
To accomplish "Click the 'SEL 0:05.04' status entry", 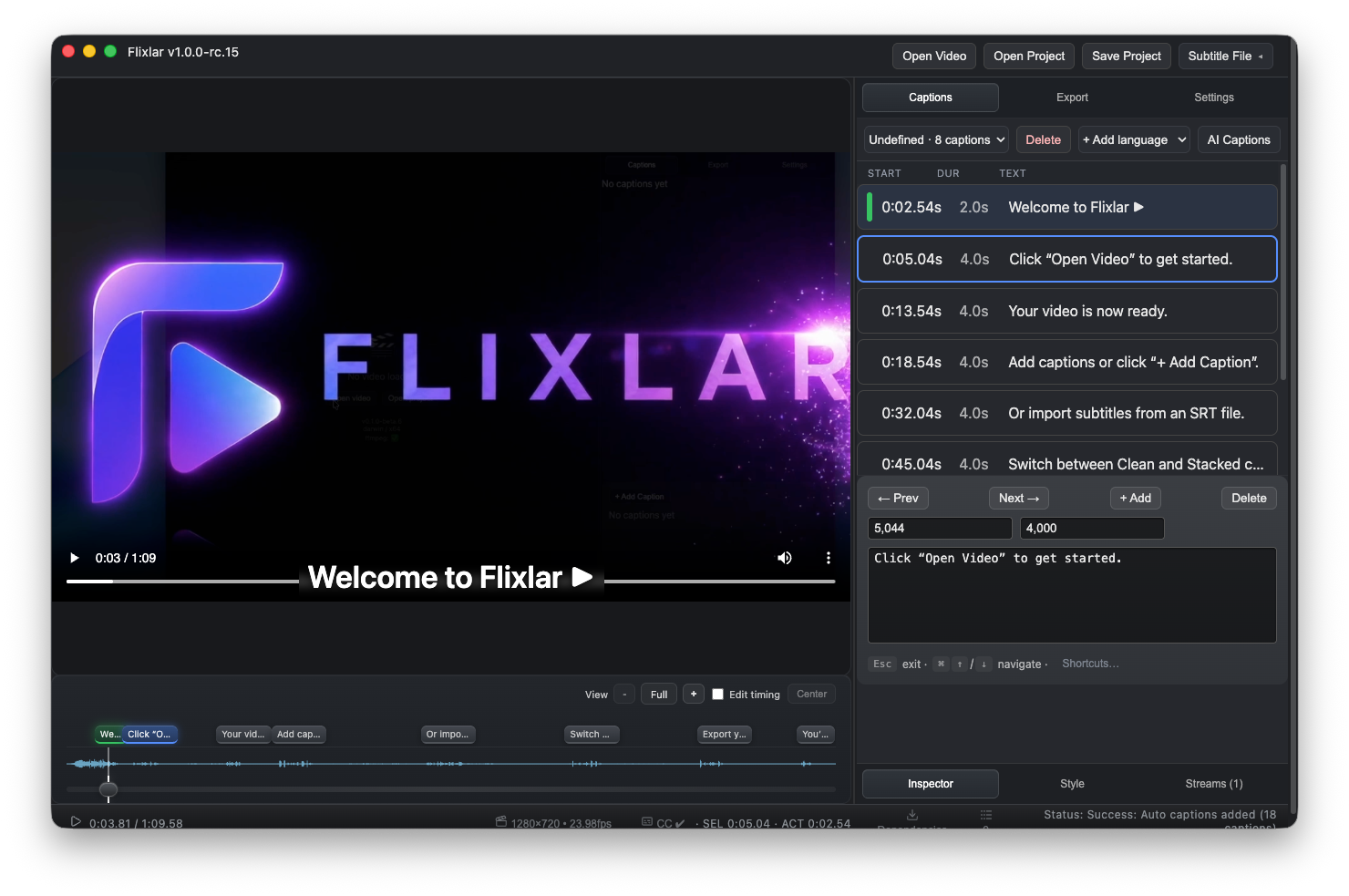I will pyautogui.click(x=736, y=822).
